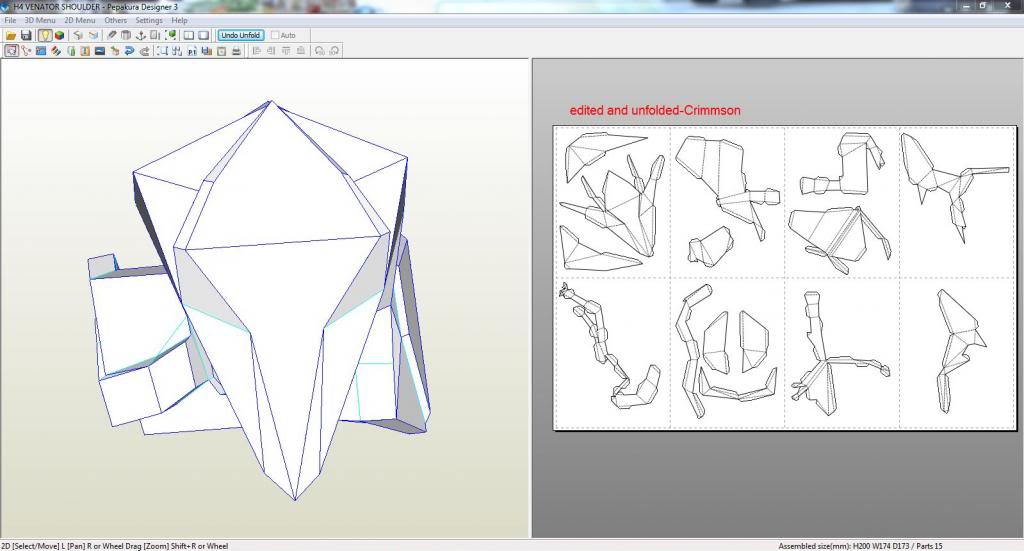The image size is (1024, 551).
Task: Enable the Auto checkbox
Action: pos(276,35)
